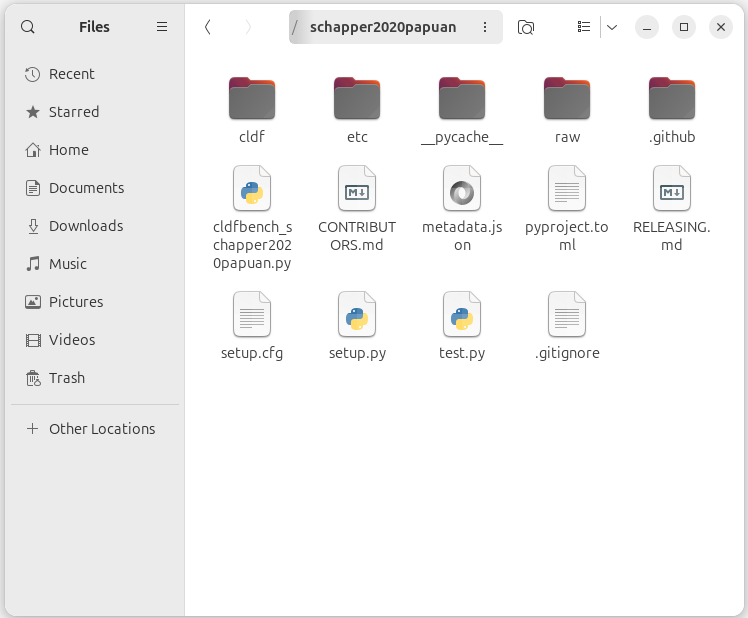Select the CONTRIBUTORS.md markdown file icon

(357, 188)
